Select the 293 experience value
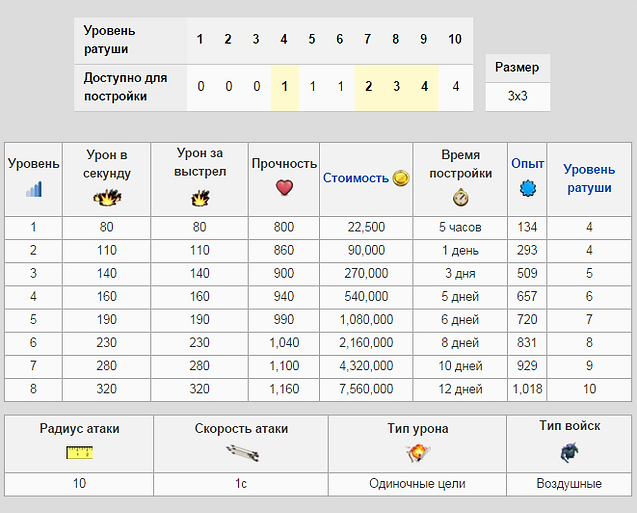637x513 pixels. [527, 250]
